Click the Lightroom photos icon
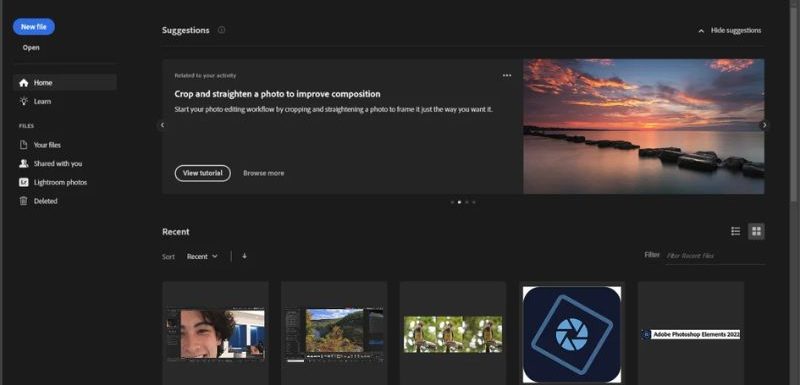Screen dimensions: 800x385 [23, 182]
